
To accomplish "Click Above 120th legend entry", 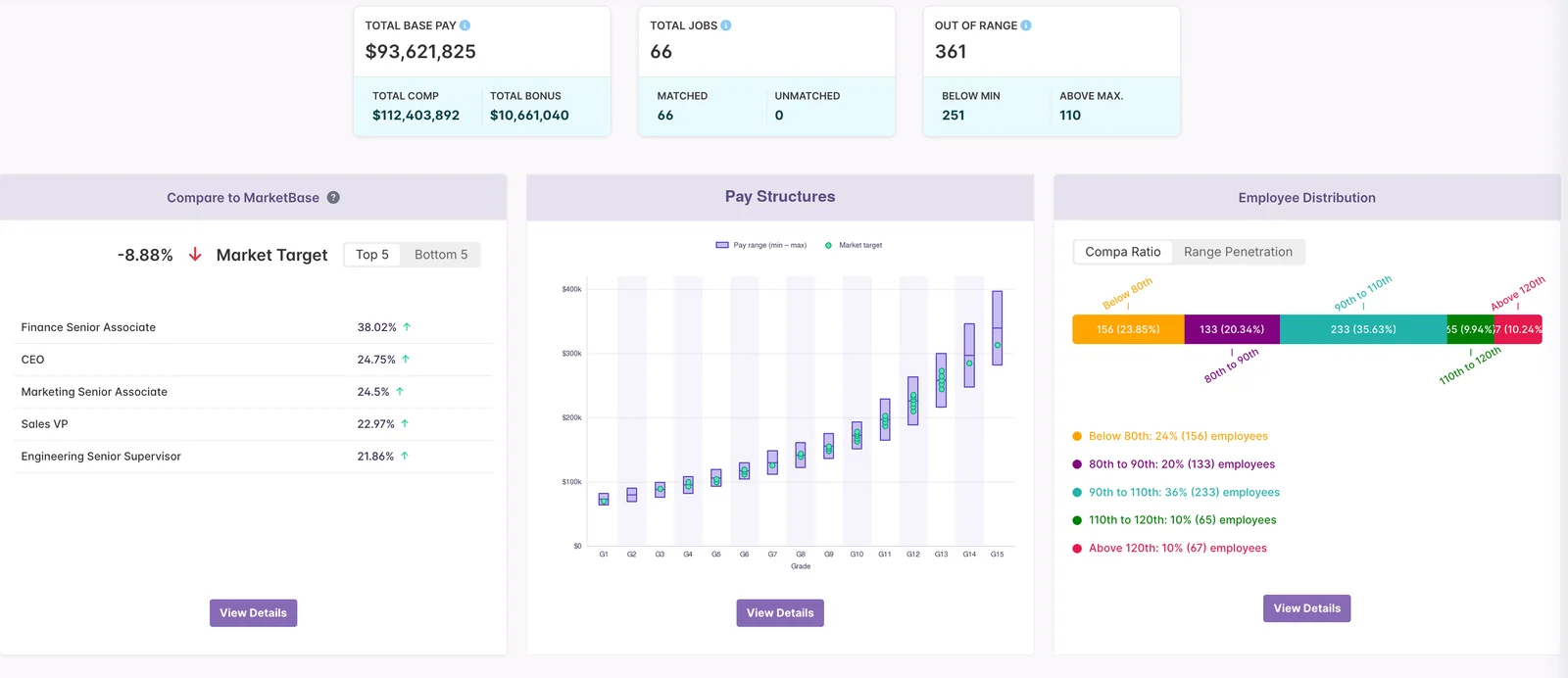I will click(1169, 549).
